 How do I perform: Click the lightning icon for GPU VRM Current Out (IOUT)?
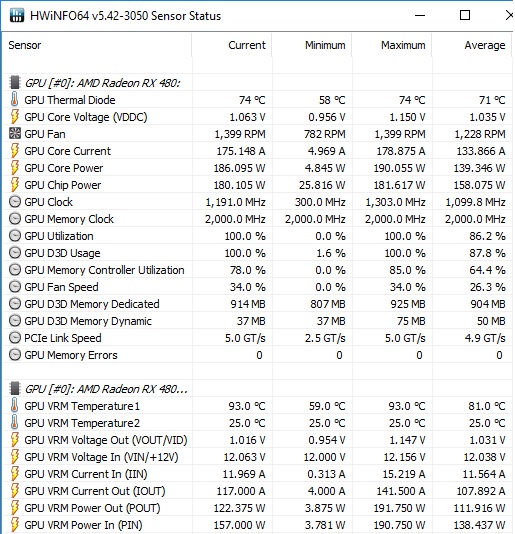tap(15, 491)
